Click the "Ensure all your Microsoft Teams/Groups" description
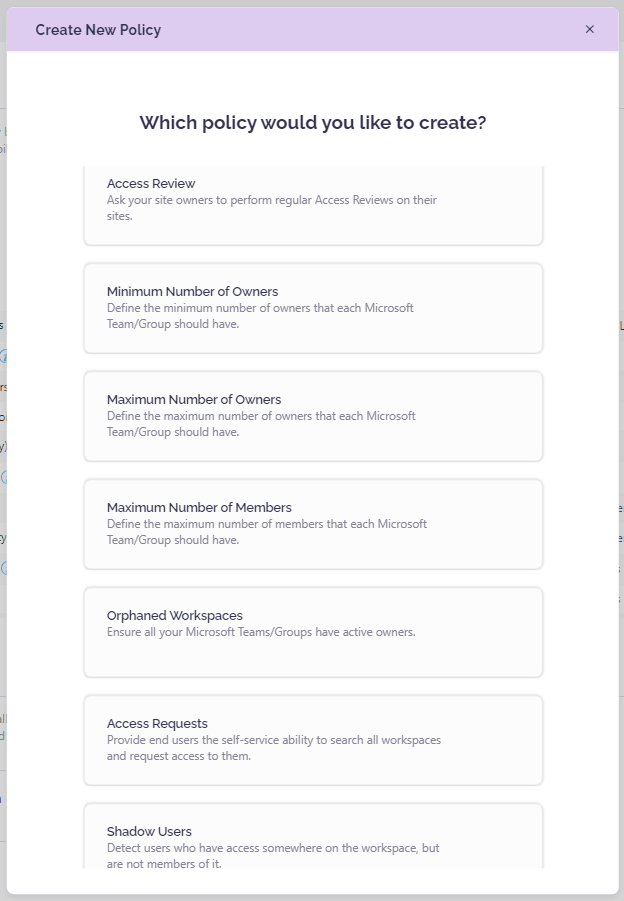624x901 pixels. click(x=260, y=632)
